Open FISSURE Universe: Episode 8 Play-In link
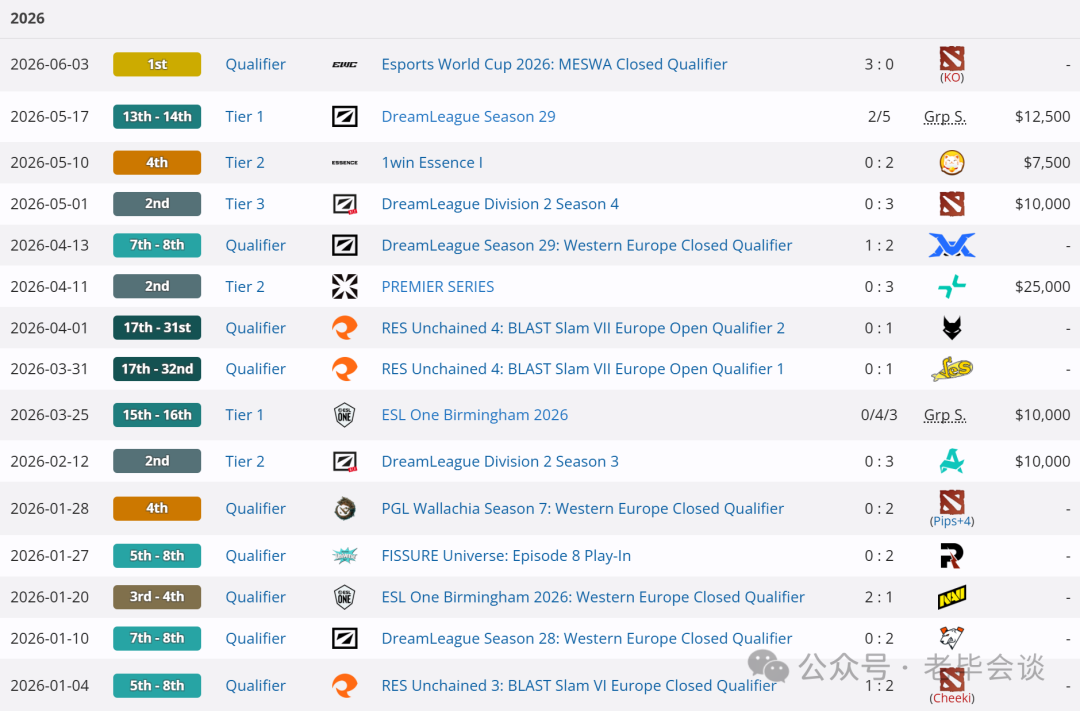This screenshot has height=711, width=1080. point(506,555)
